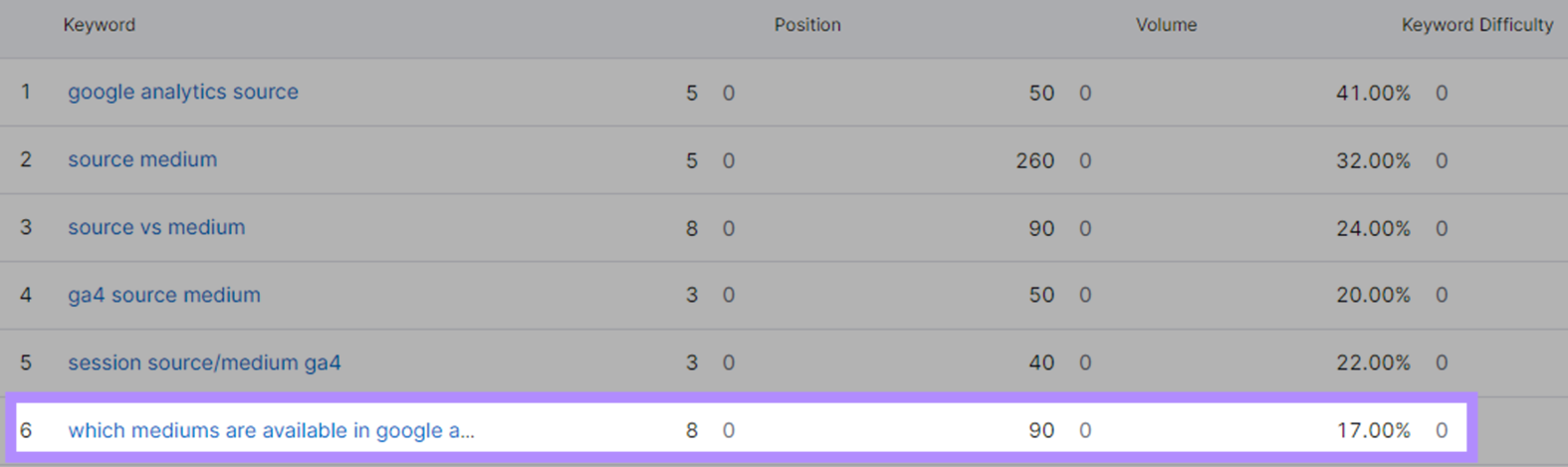Click the 20.00% difficulty value
The image size is (1568, 467).
1373,295
